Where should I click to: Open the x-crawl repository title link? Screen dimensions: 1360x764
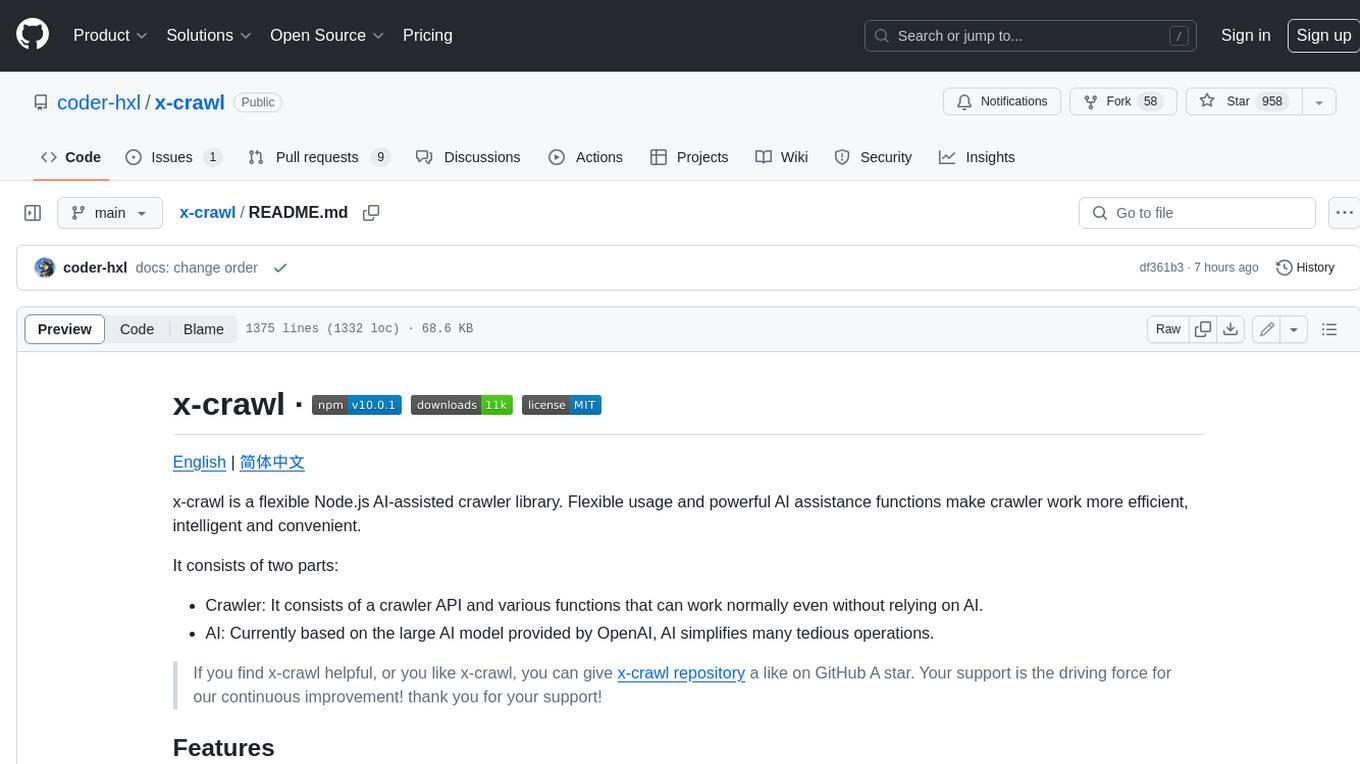coord(189,102)
